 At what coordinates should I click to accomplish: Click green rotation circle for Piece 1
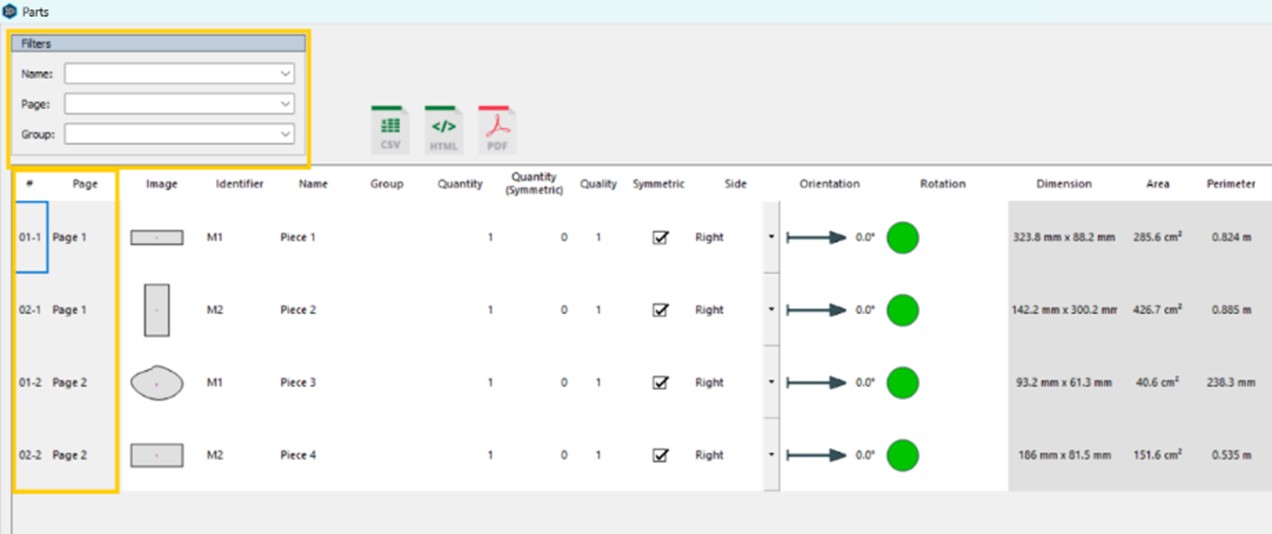tap(903, 238)
